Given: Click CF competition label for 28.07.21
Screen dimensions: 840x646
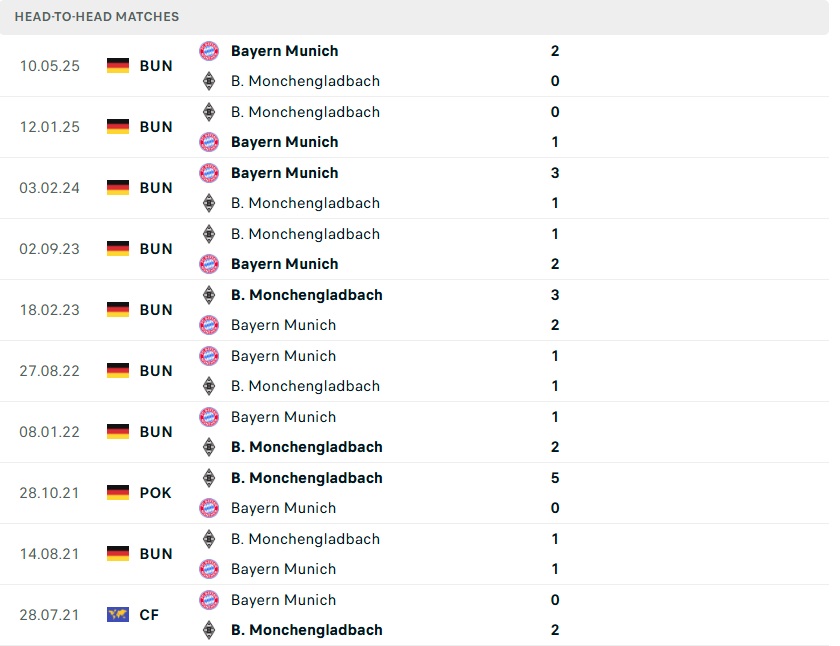Looking at the screenshot, I should click(x=149, y=615).
